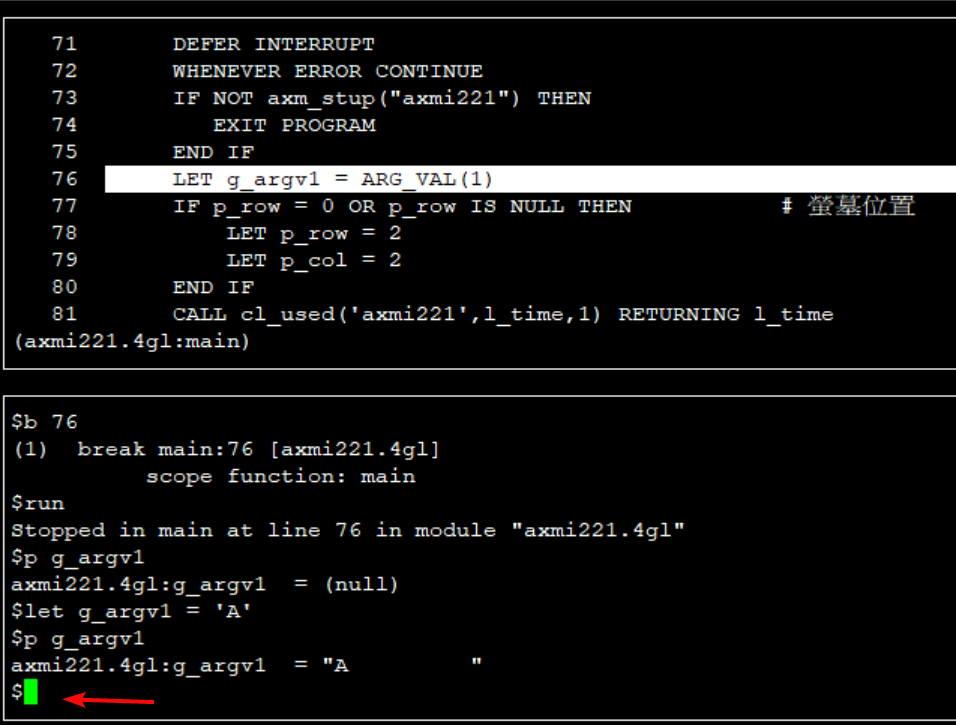The width and height of the screenshot is (956, 725).
Task: Click the "$b 76" breakpoint command
Action: click(x=44, y=422)
